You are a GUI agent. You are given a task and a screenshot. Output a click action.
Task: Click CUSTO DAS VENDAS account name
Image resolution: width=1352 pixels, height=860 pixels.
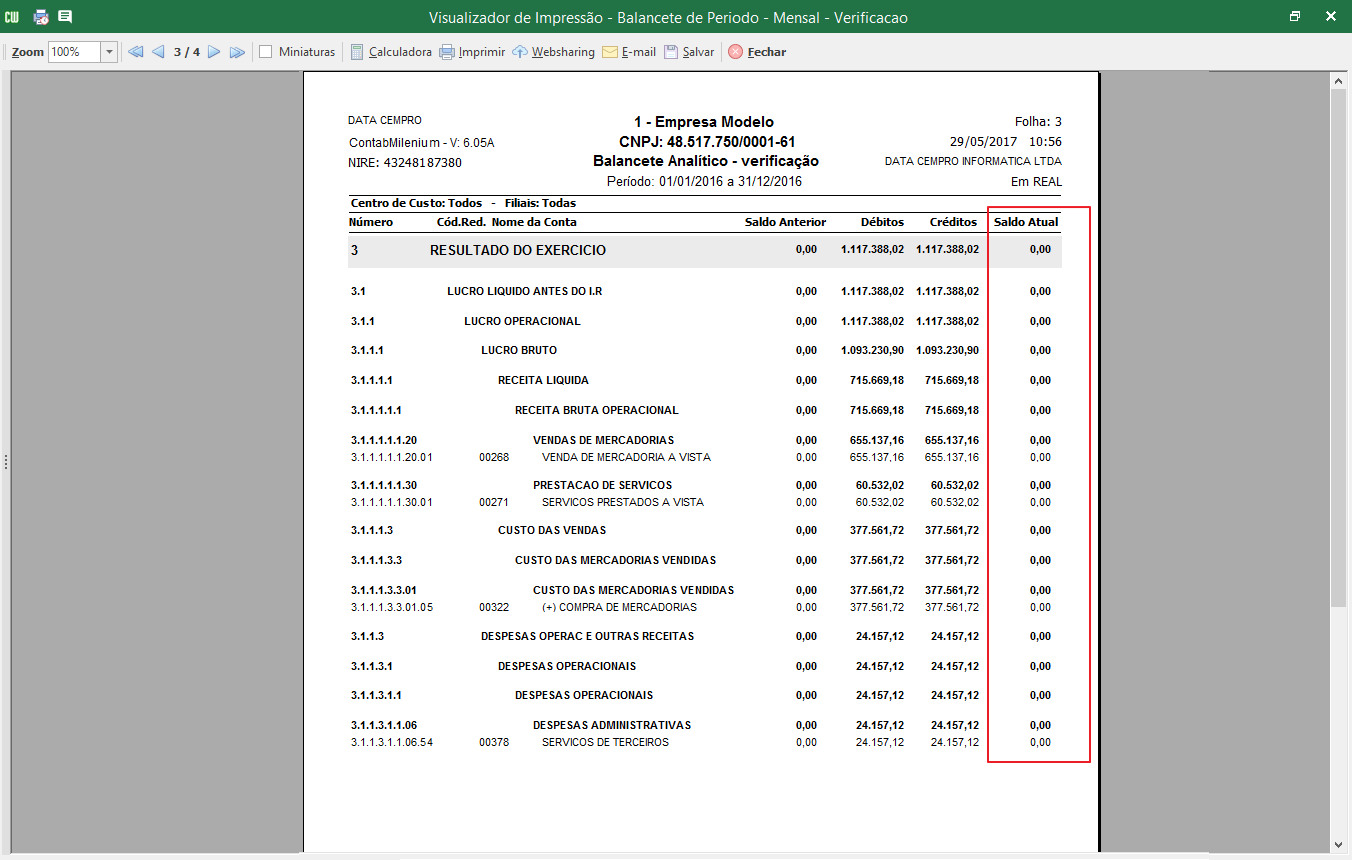552,530
